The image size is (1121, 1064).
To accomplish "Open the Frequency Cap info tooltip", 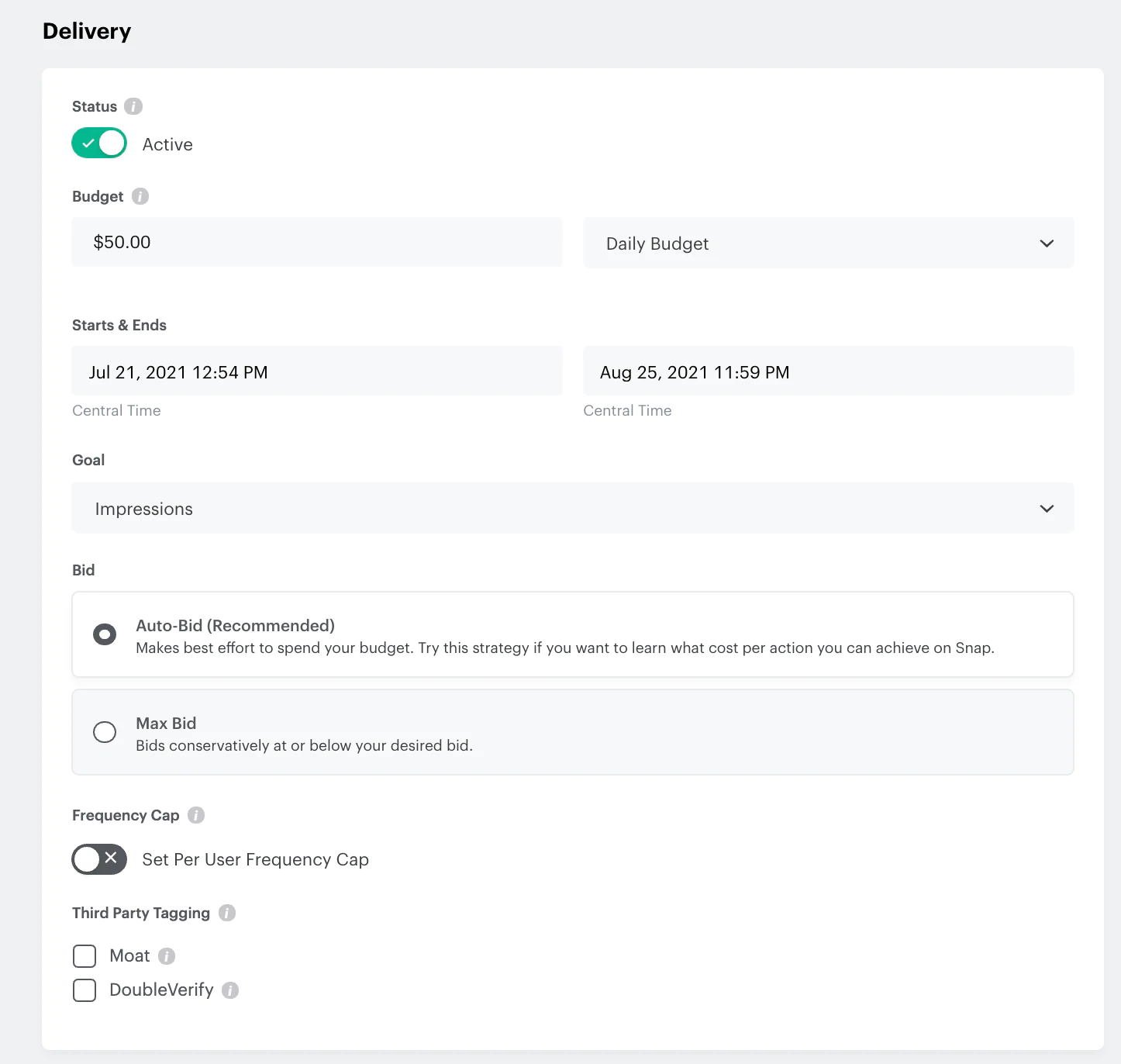I will click(x=196, y=815).
